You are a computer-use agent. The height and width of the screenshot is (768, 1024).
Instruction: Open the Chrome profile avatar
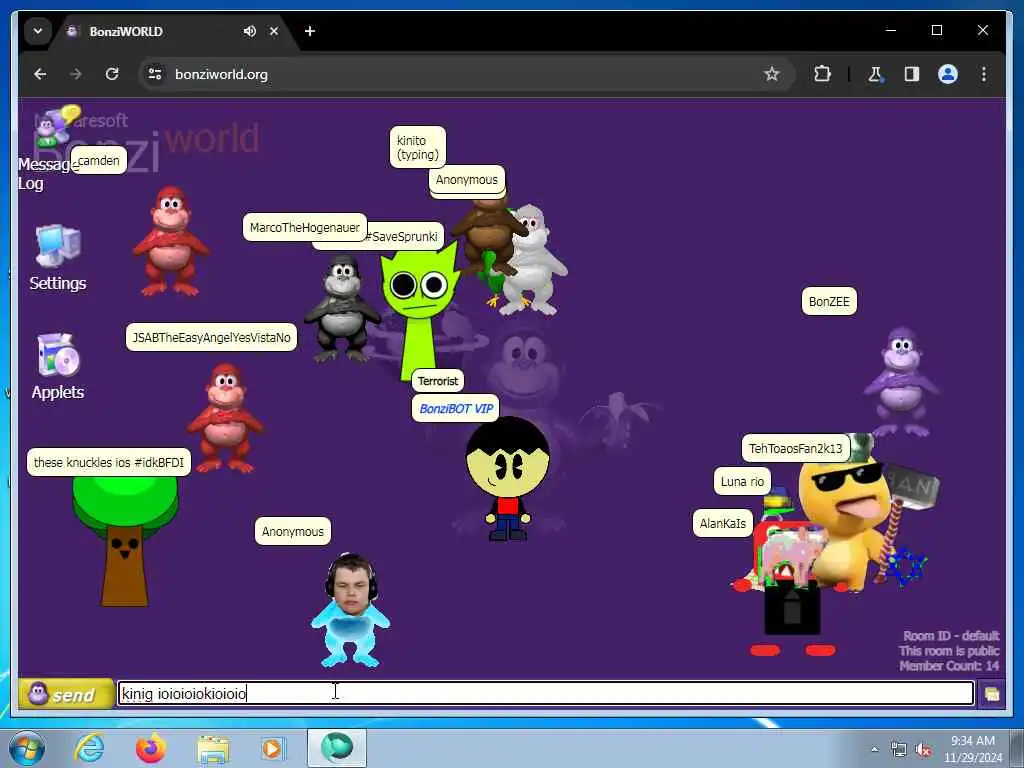point(948,74)
